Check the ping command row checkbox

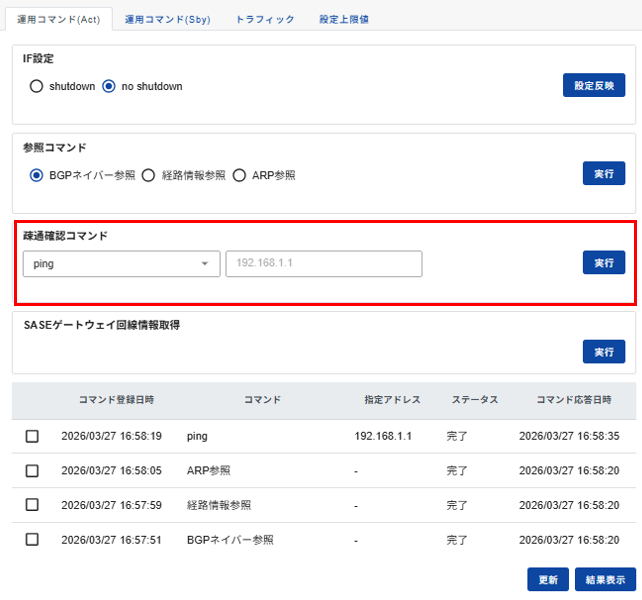(32, 436)
